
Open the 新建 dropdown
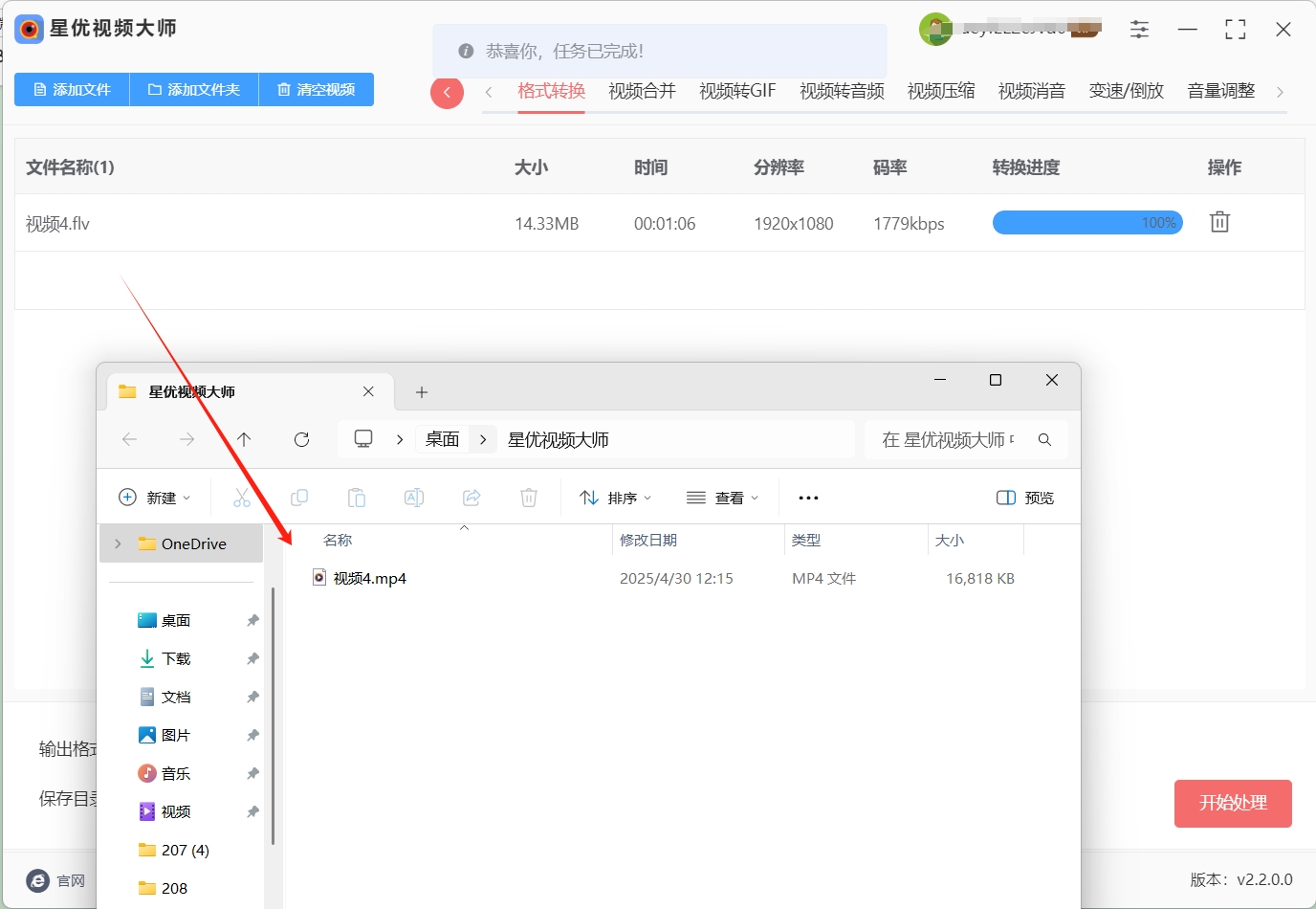point(154,498)
